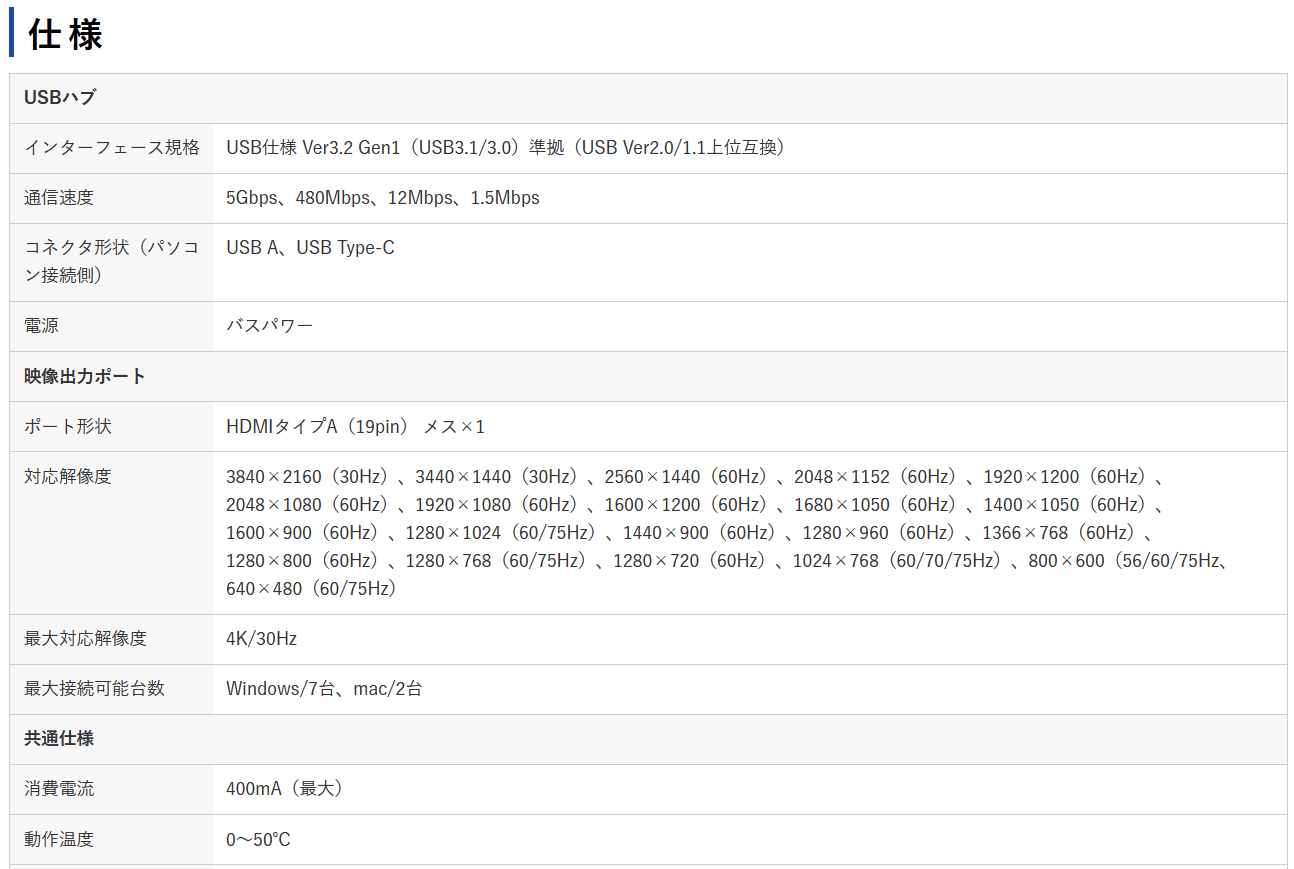Select the 通信速度 row label
Viewport: 1294px width, 869px height.
pyautogui.click(x=59, y=198)
